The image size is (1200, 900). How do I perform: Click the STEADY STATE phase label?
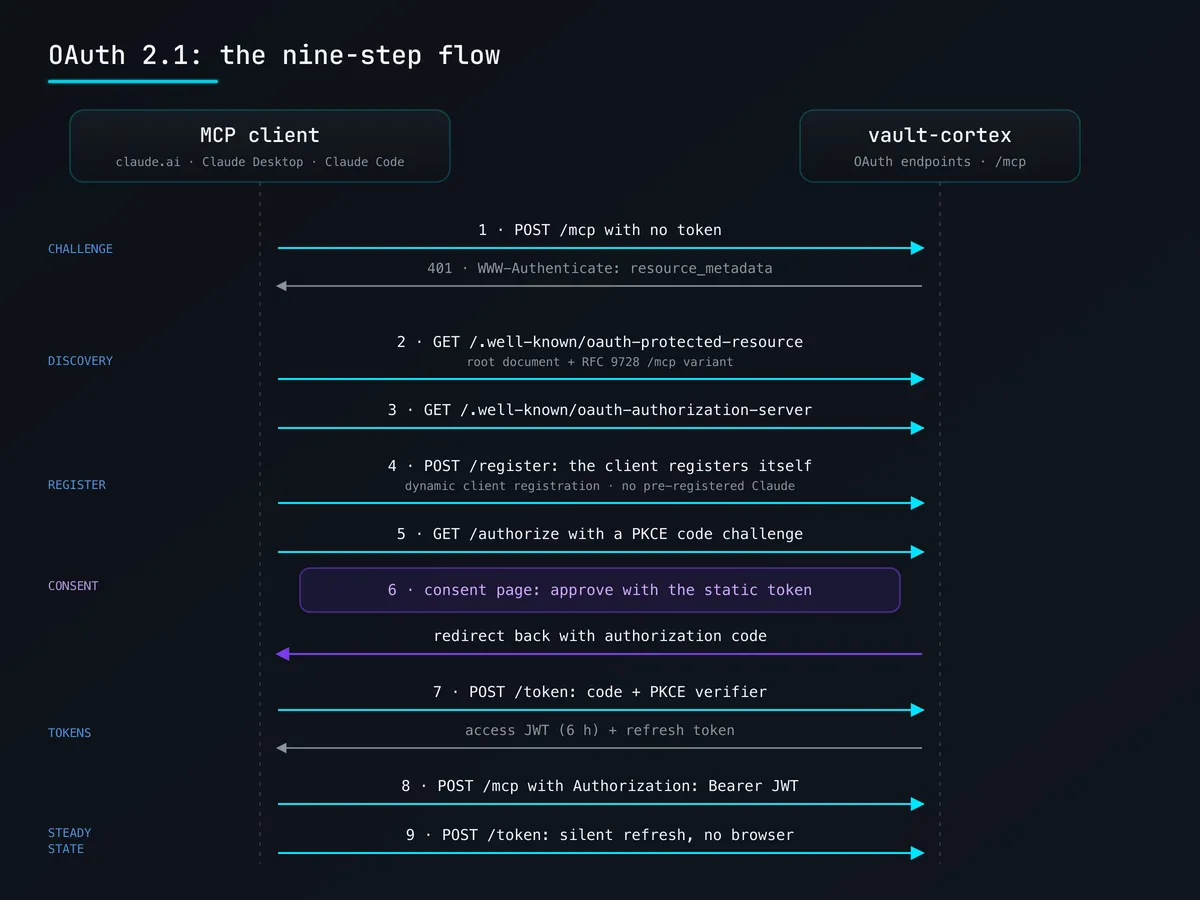[69, 841]
